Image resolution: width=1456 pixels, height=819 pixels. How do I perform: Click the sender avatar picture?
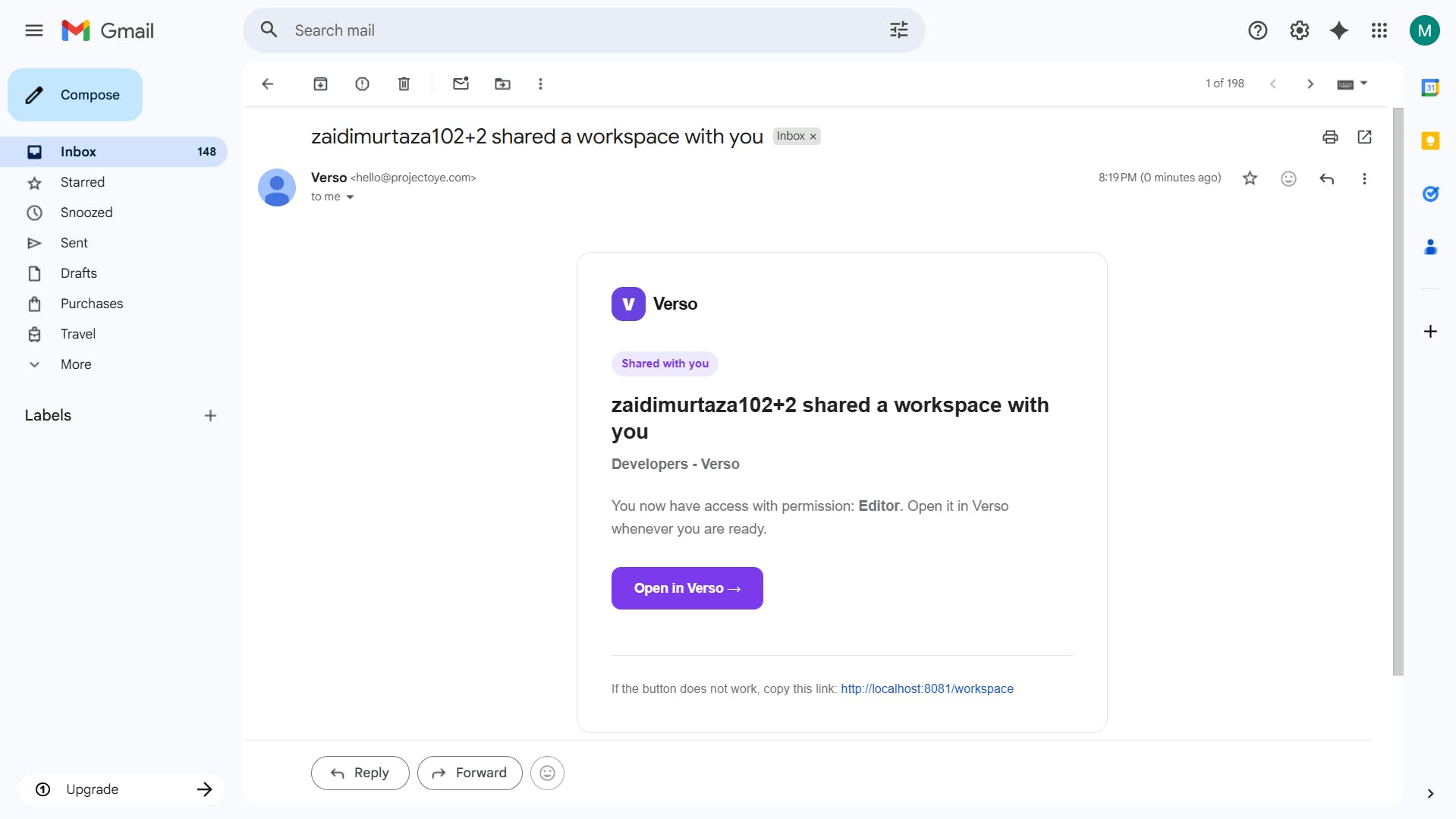click(277, 187)
